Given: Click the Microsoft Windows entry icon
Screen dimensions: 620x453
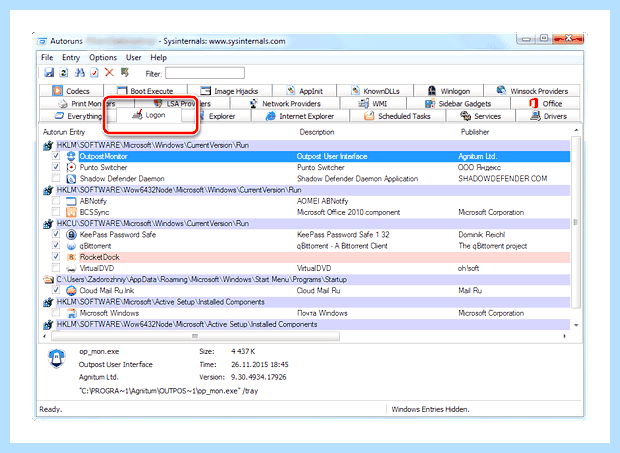Looking at the screenshot, I should (x=71, y=313).
